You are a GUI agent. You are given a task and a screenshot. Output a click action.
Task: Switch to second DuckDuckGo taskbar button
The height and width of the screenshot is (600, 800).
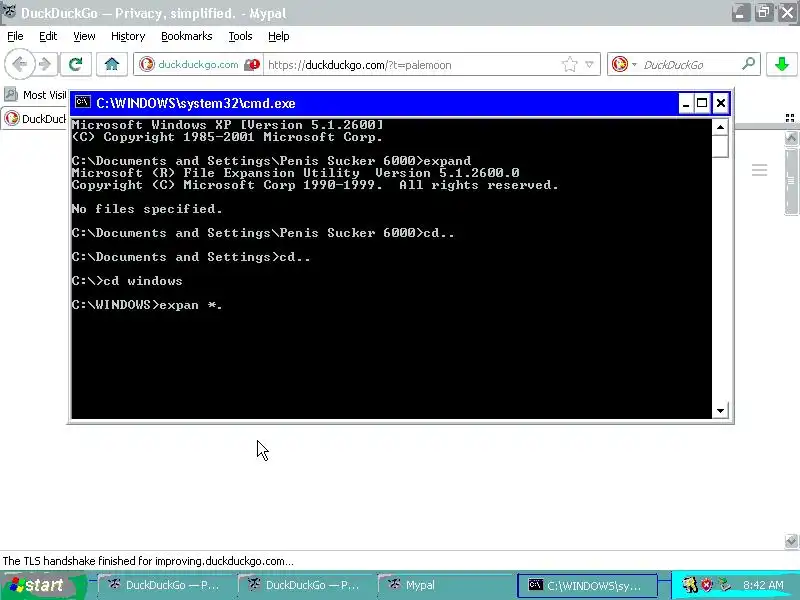(305, 585)
